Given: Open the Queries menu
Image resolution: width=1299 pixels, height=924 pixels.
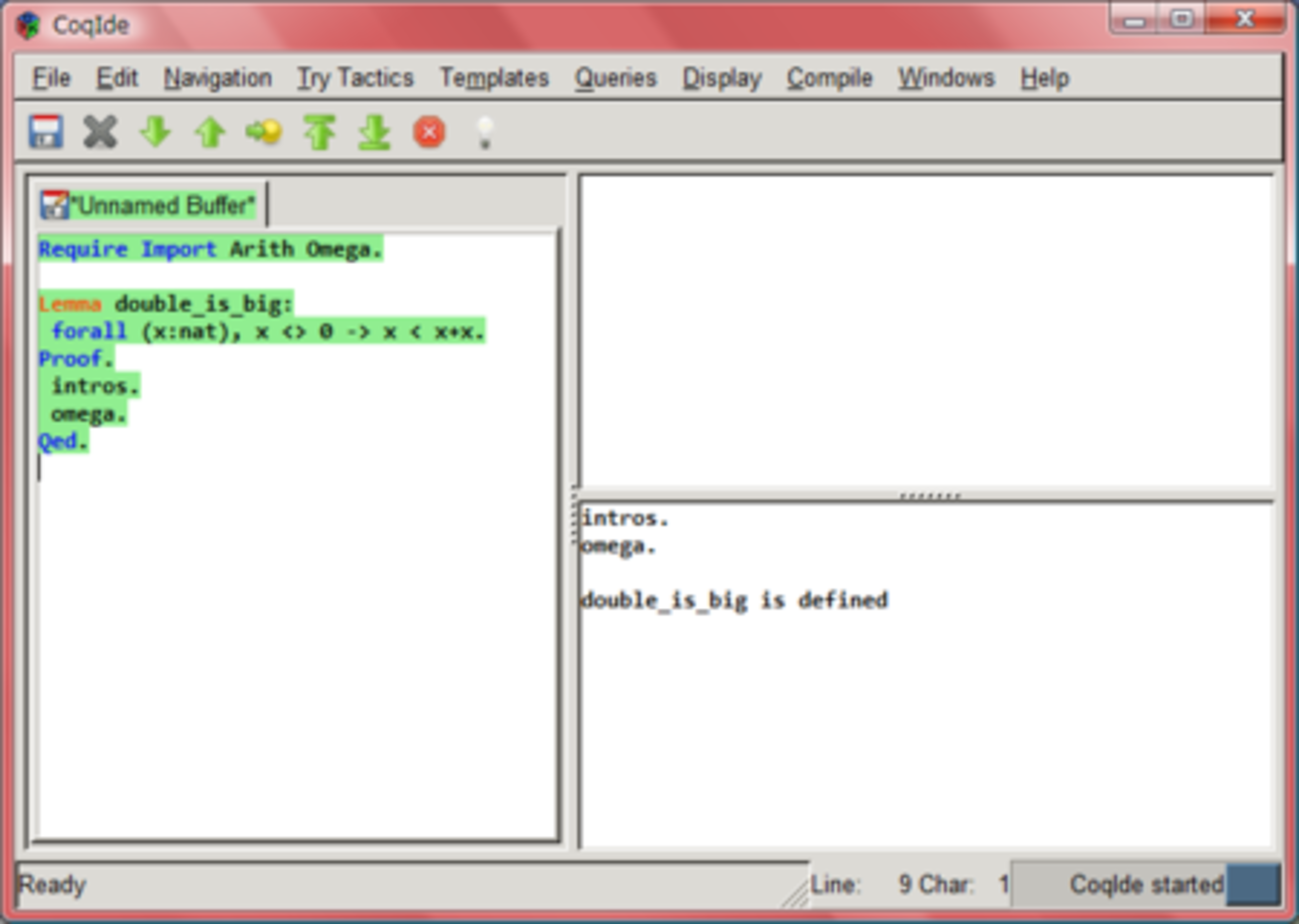Looking at the screenshot, I should tap(616, 78).
